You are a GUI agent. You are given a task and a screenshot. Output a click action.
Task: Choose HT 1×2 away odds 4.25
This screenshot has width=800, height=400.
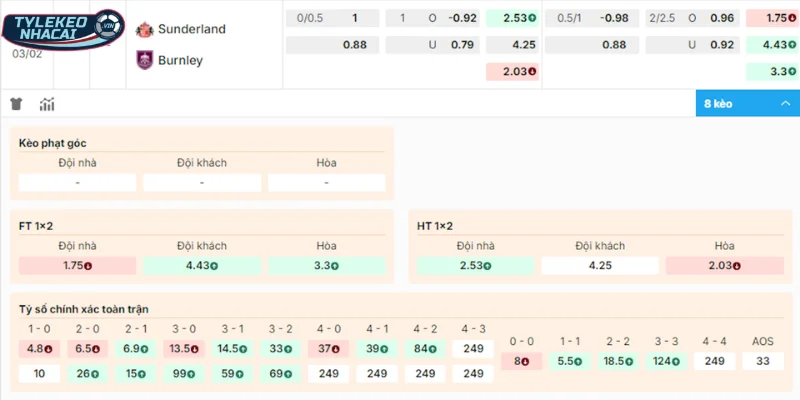[600, 266]
